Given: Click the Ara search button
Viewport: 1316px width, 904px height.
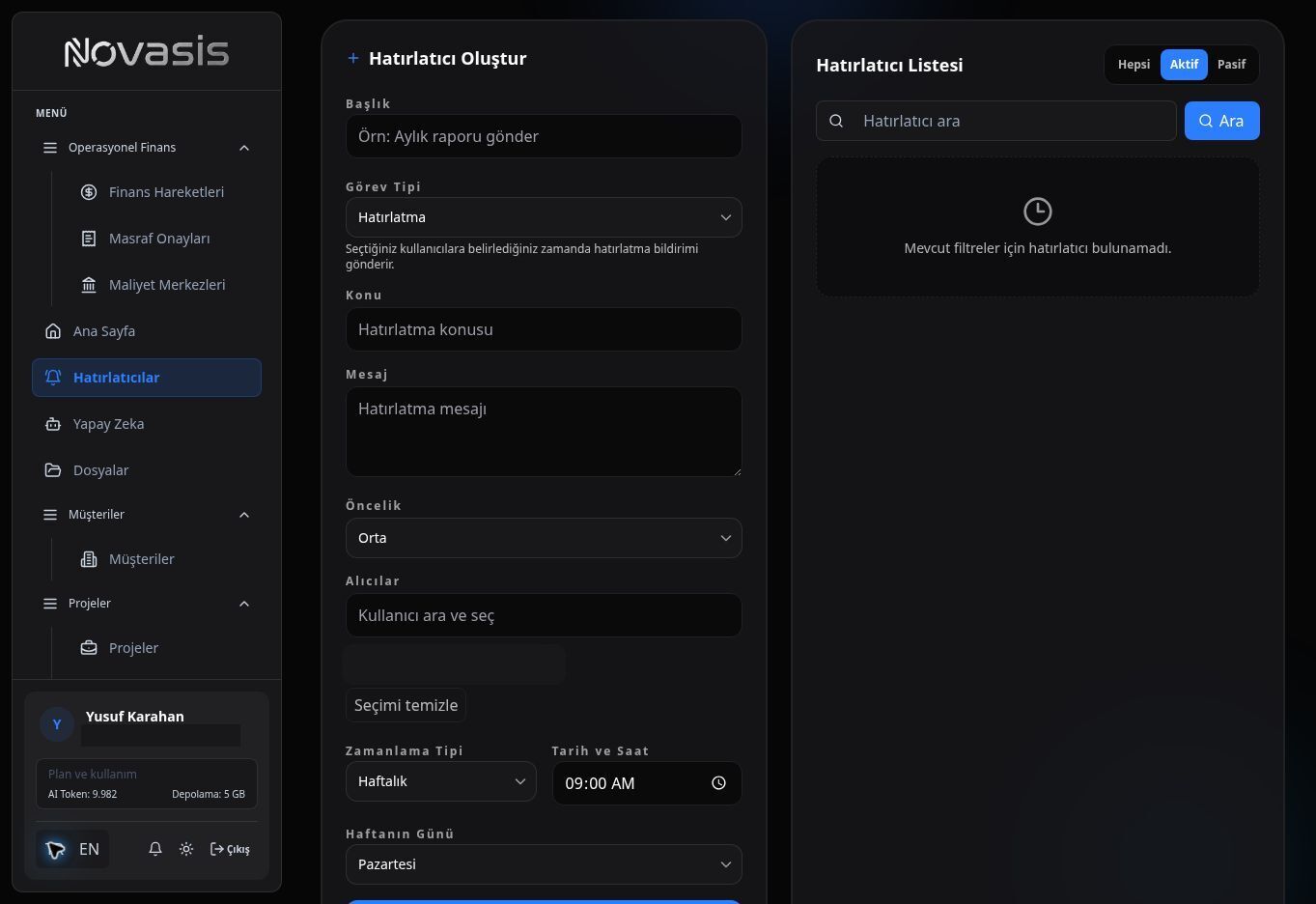Looking at the screenshot, I should click(1221, 121).
